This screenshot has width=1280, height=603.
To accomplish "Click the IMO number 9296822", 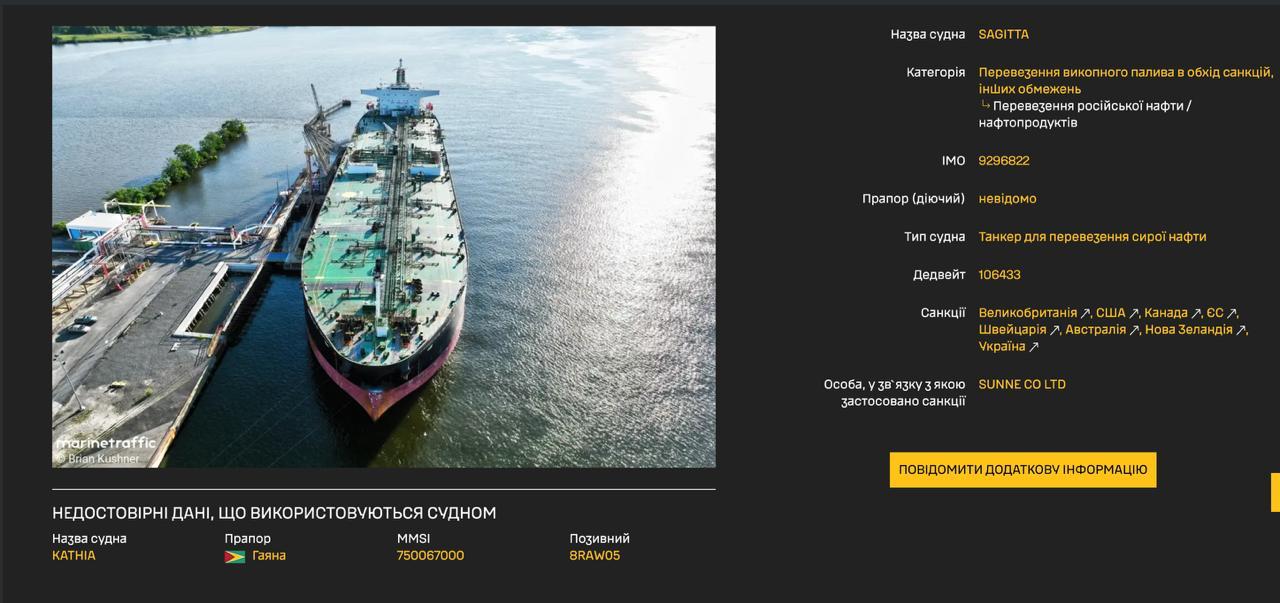I will coord(1003,160).
